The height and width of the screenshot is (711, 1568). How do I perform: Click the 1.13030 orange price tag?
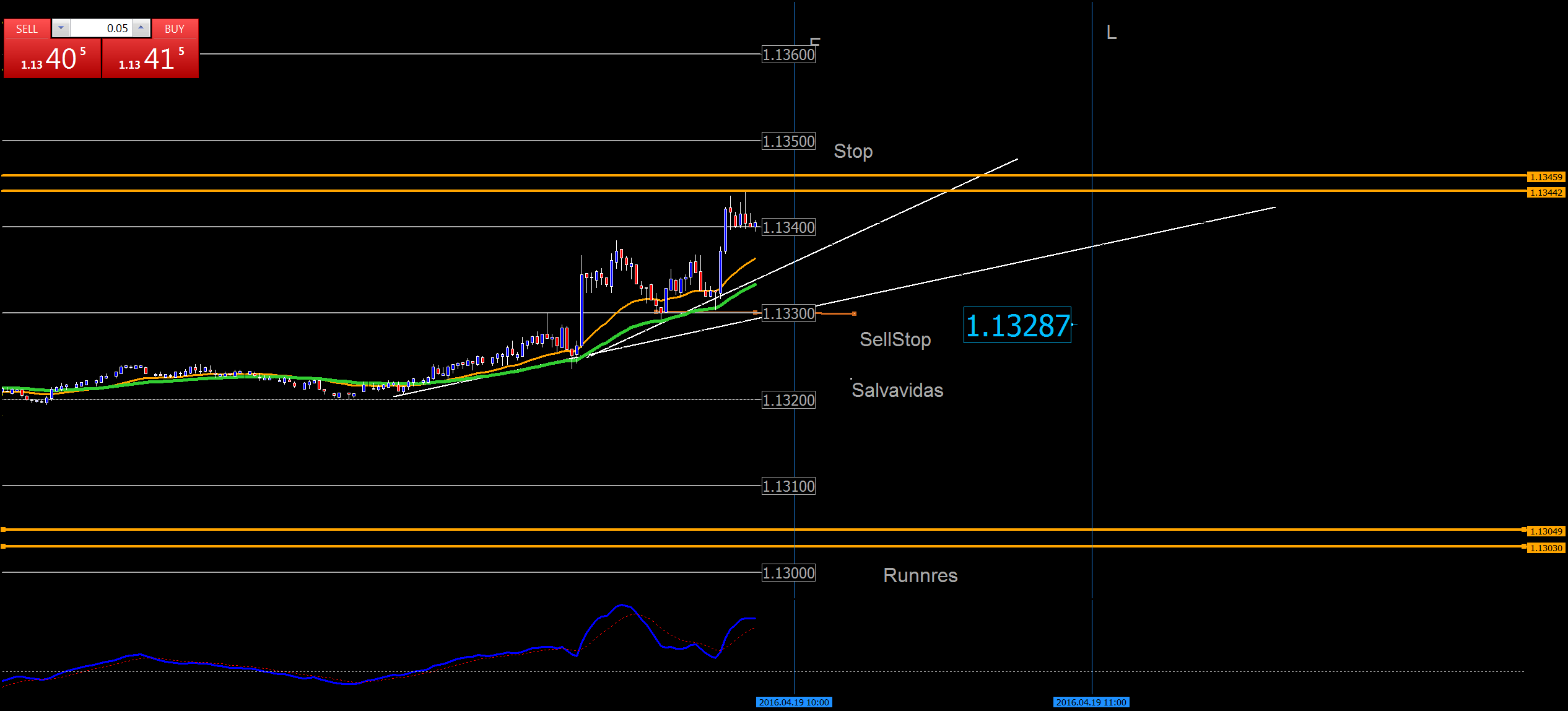(x=1546, y=548)
